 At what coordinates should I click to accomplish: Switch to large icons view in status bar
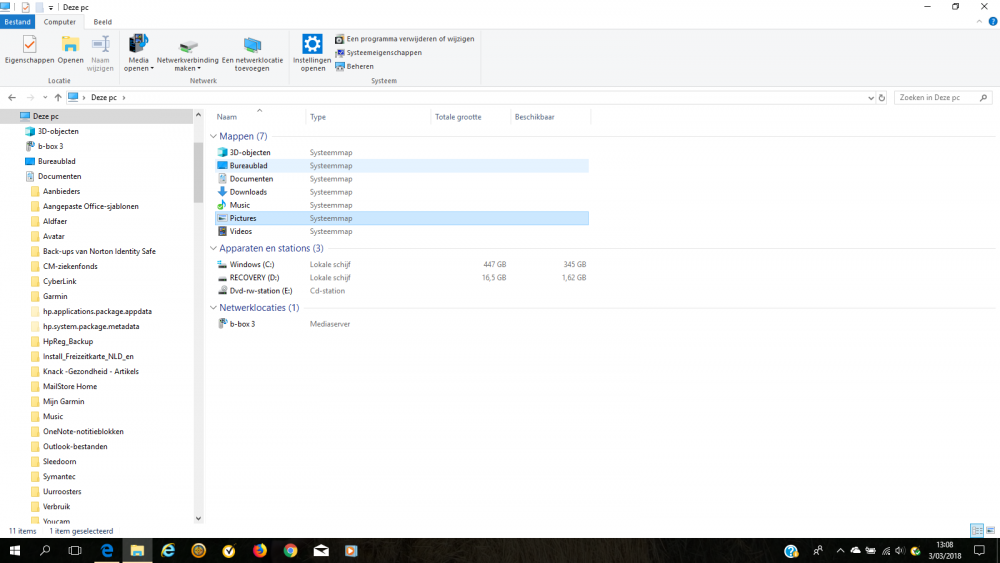coord(990,531)
